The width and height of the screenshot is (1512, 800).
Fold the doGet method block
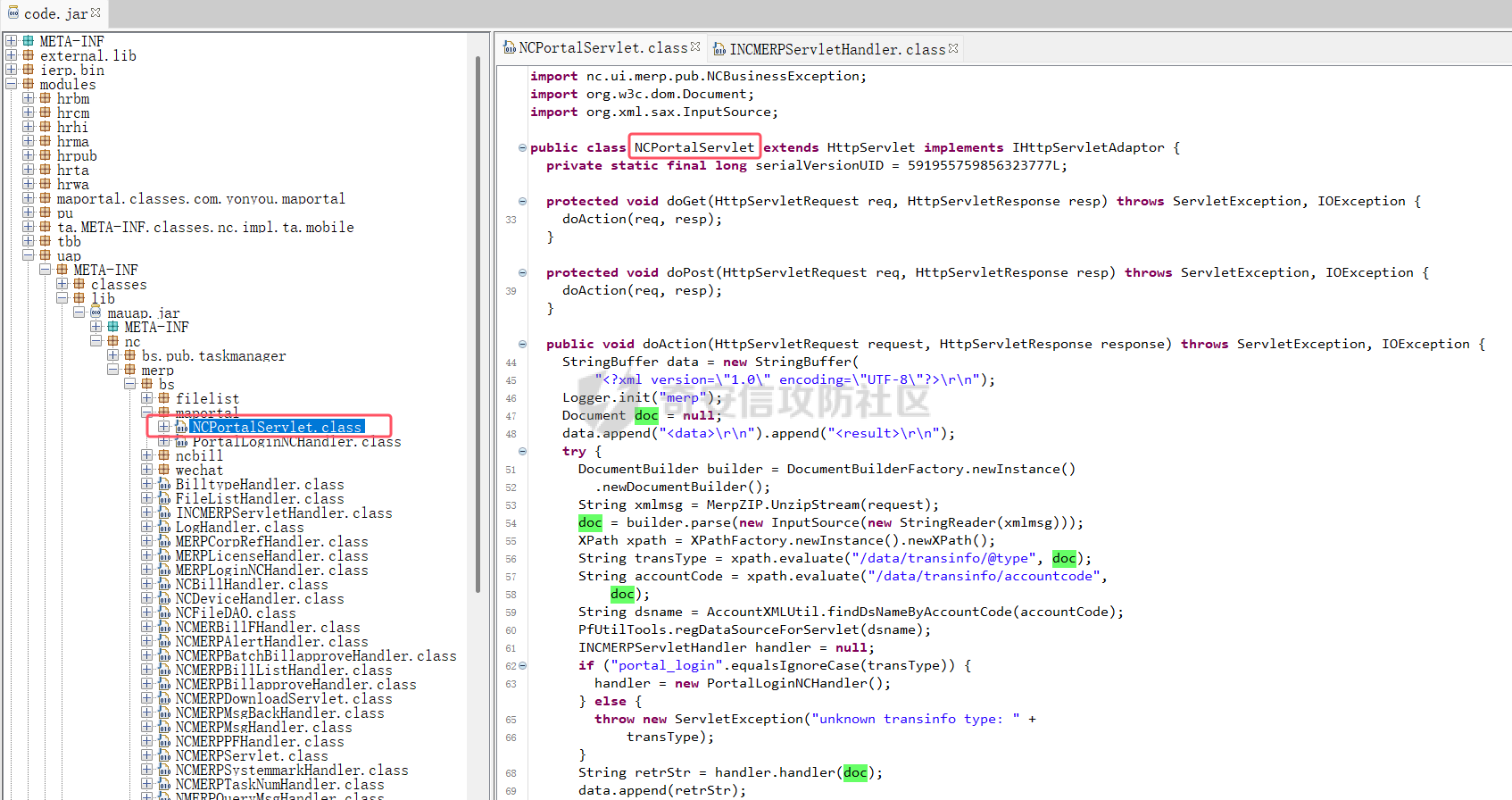[522, 201]
